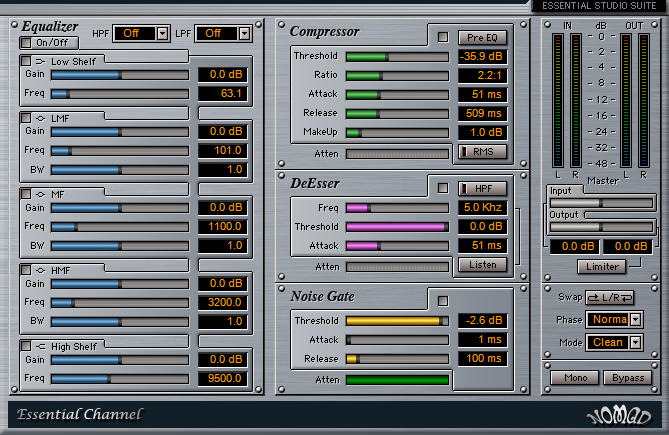Click the DeEsser Freq slider
Screen dimensions: 669x435
point(397,208)
